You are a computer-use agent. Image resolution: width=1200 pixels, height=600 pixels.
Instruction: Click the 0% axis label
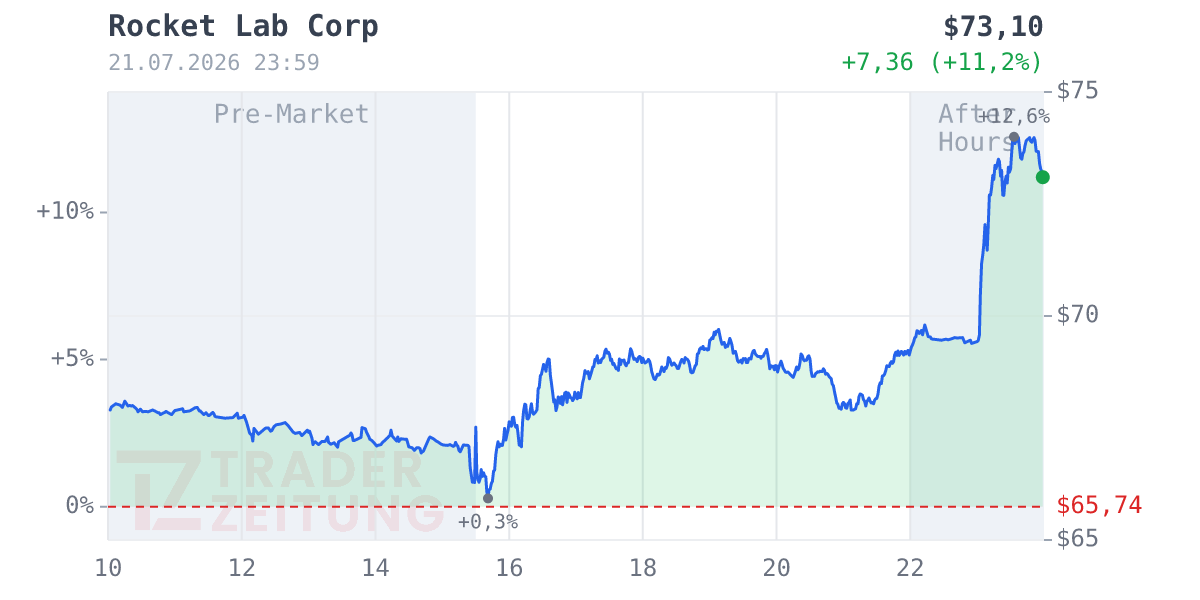click(79, 505)
